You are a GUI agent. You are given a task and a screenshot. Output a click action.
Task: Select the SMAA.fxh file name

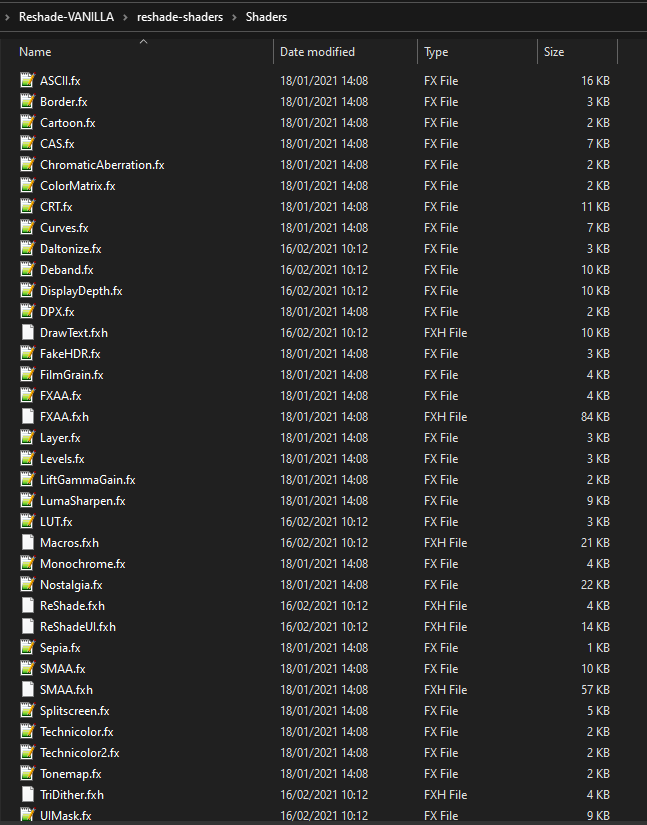[x=66, y=690]
